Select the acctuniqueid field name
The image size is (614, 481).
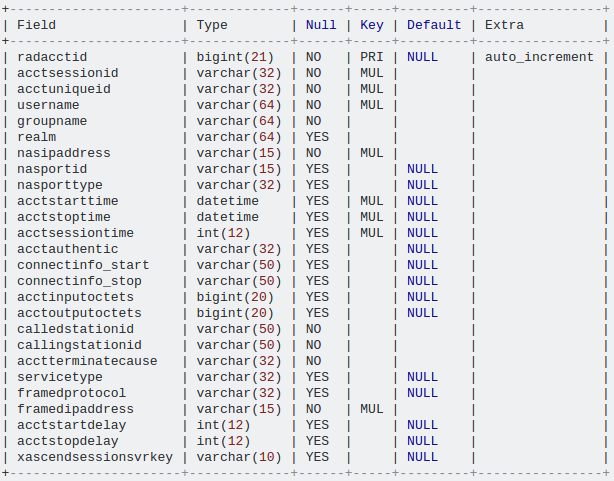(64, 89)
